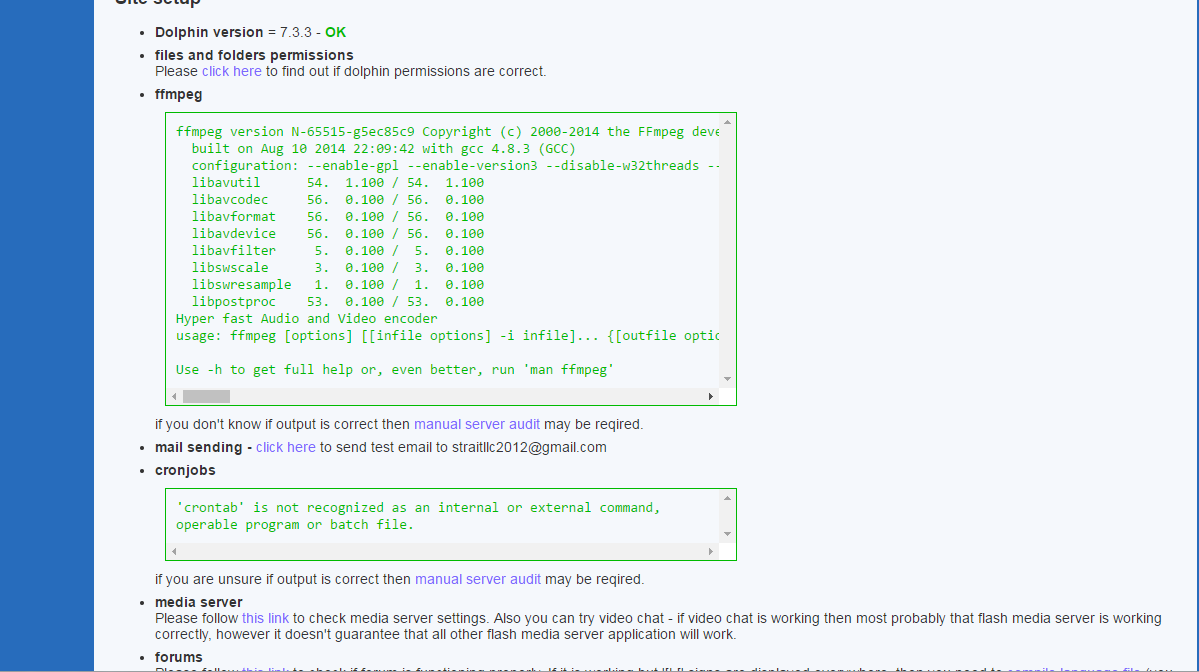Click 'click here' link to send test email
The width and height of the screenshot is (1199, 672).
pyautogui.click(x=285, y=447)
